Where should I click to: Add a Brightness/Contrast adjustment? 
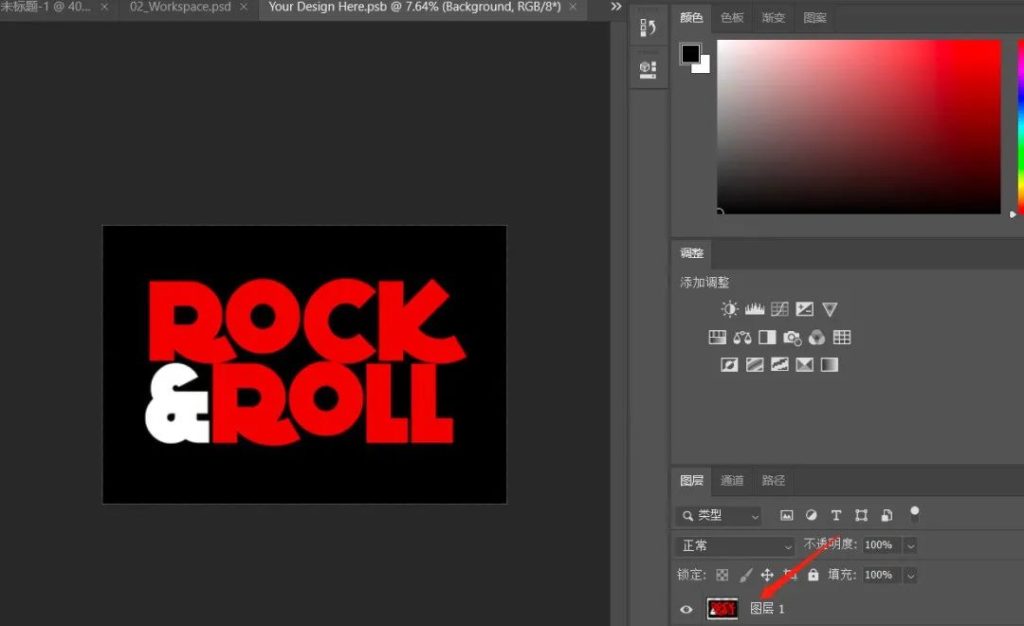[x=729, y=310]
